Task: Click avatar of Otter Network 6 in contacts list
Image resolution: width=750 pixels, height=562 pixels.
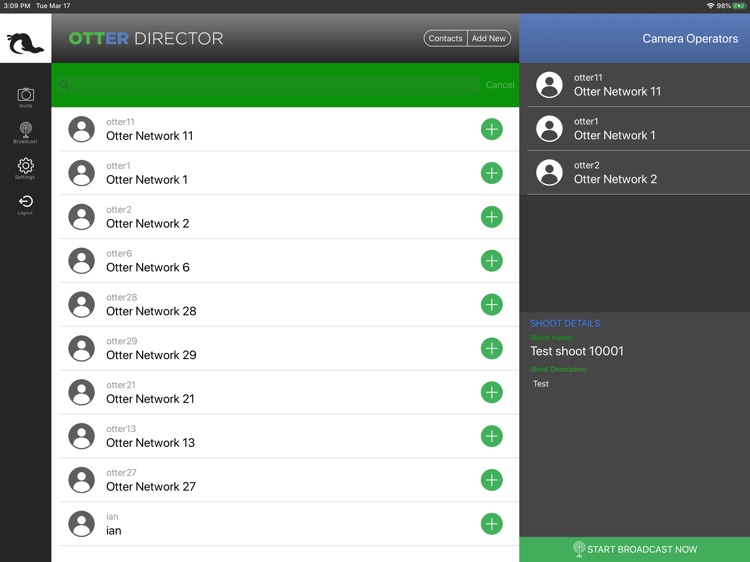Action: pyautogui.click(x=82, y=261)
